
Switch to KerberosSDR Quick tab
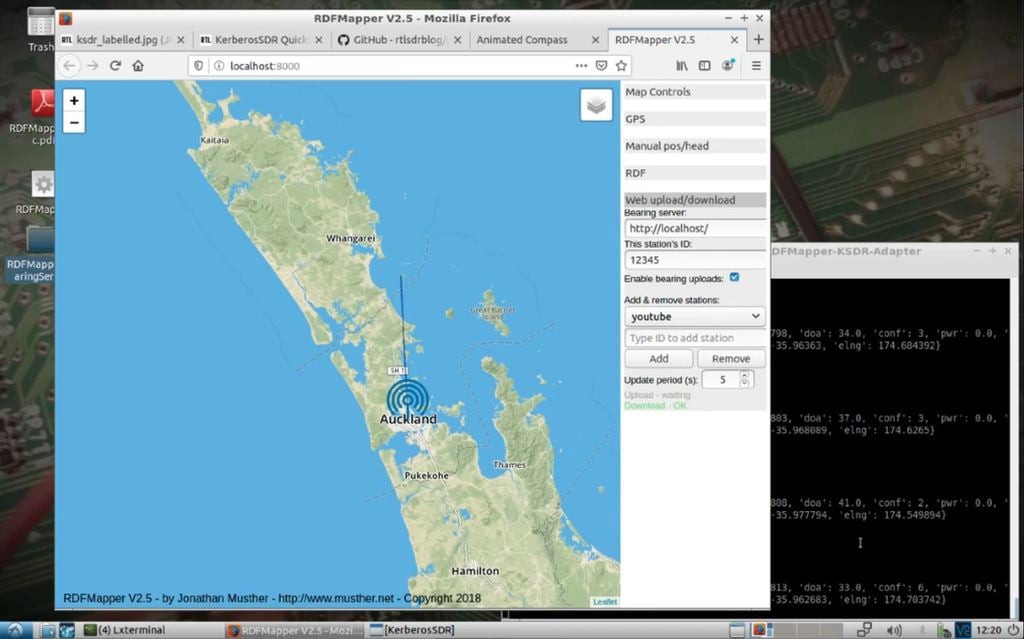(x=261, y=40)
